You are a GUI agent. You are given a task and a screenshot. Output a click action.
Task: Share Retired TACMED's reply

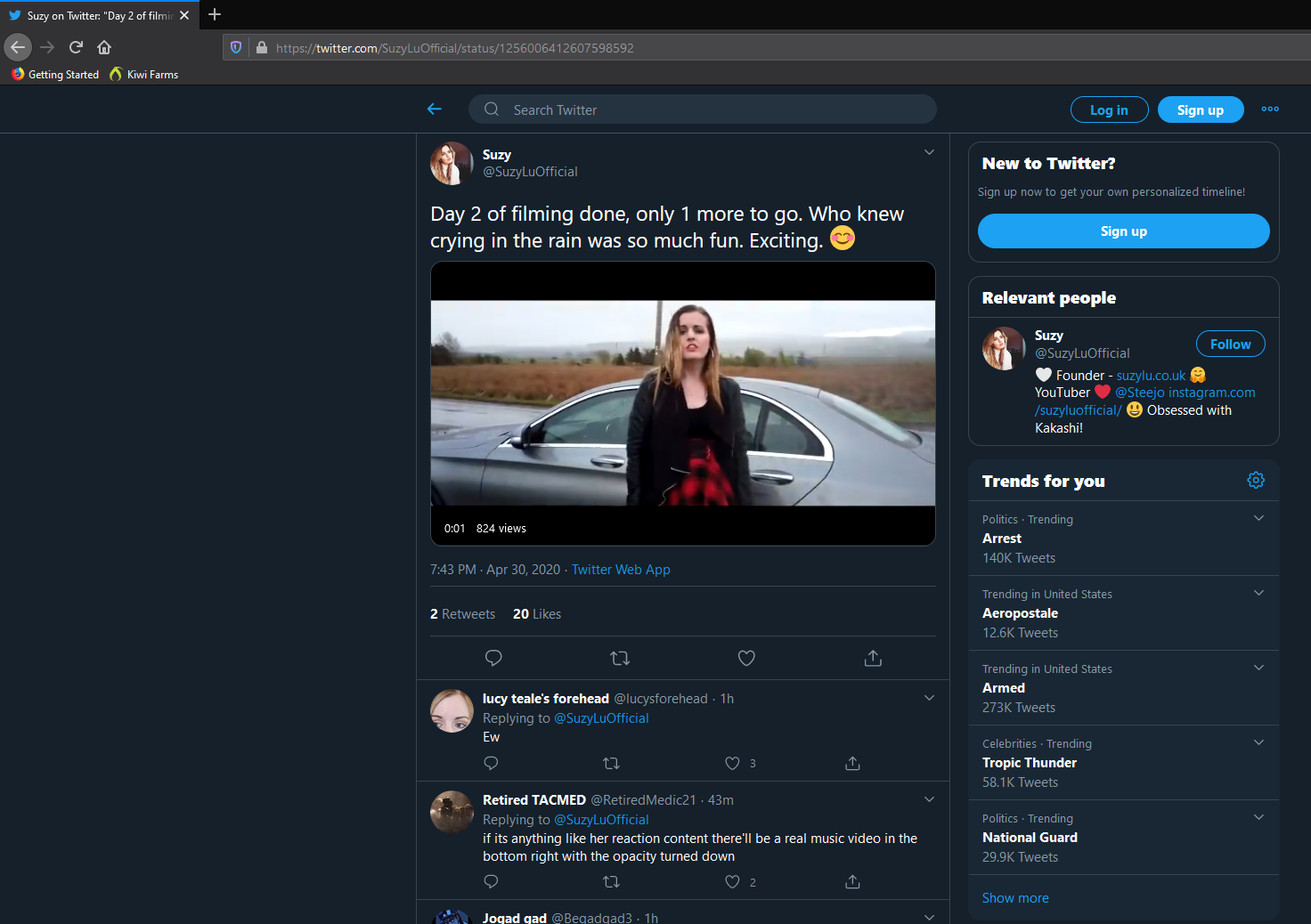(x=852, y=881)
